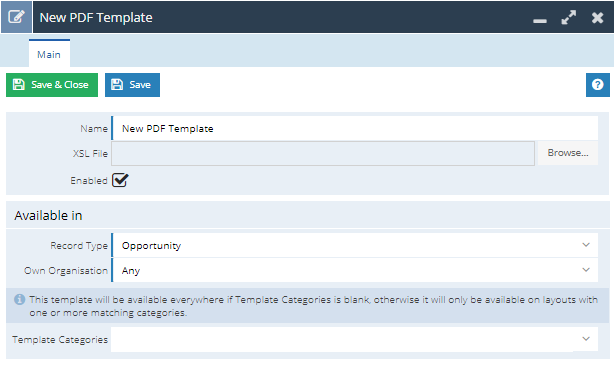
Task: Click the 'XSL File' label
Action: click(x=90, y=154)
